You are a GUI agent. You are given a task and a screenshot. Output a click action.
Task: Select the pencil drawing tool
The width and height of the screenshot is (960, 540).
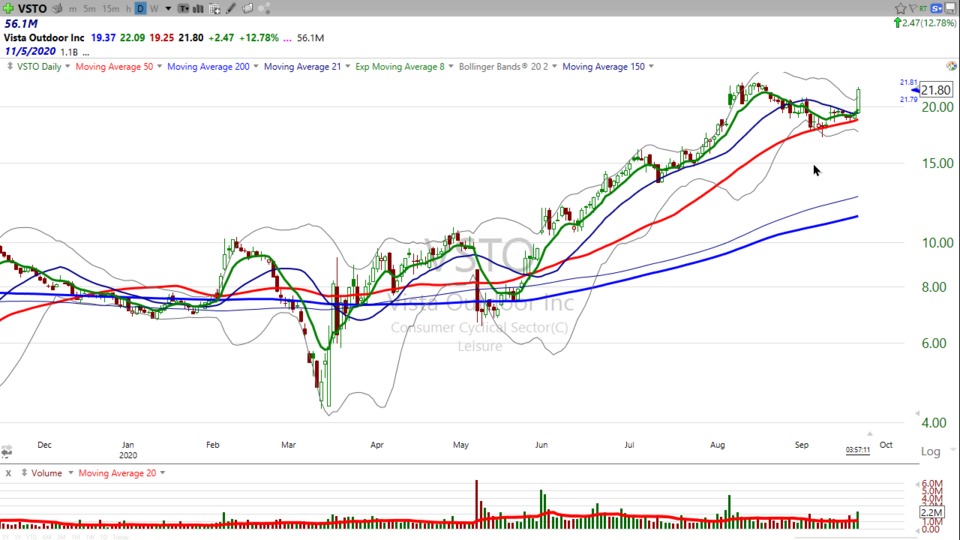click(x=231, y=9)
